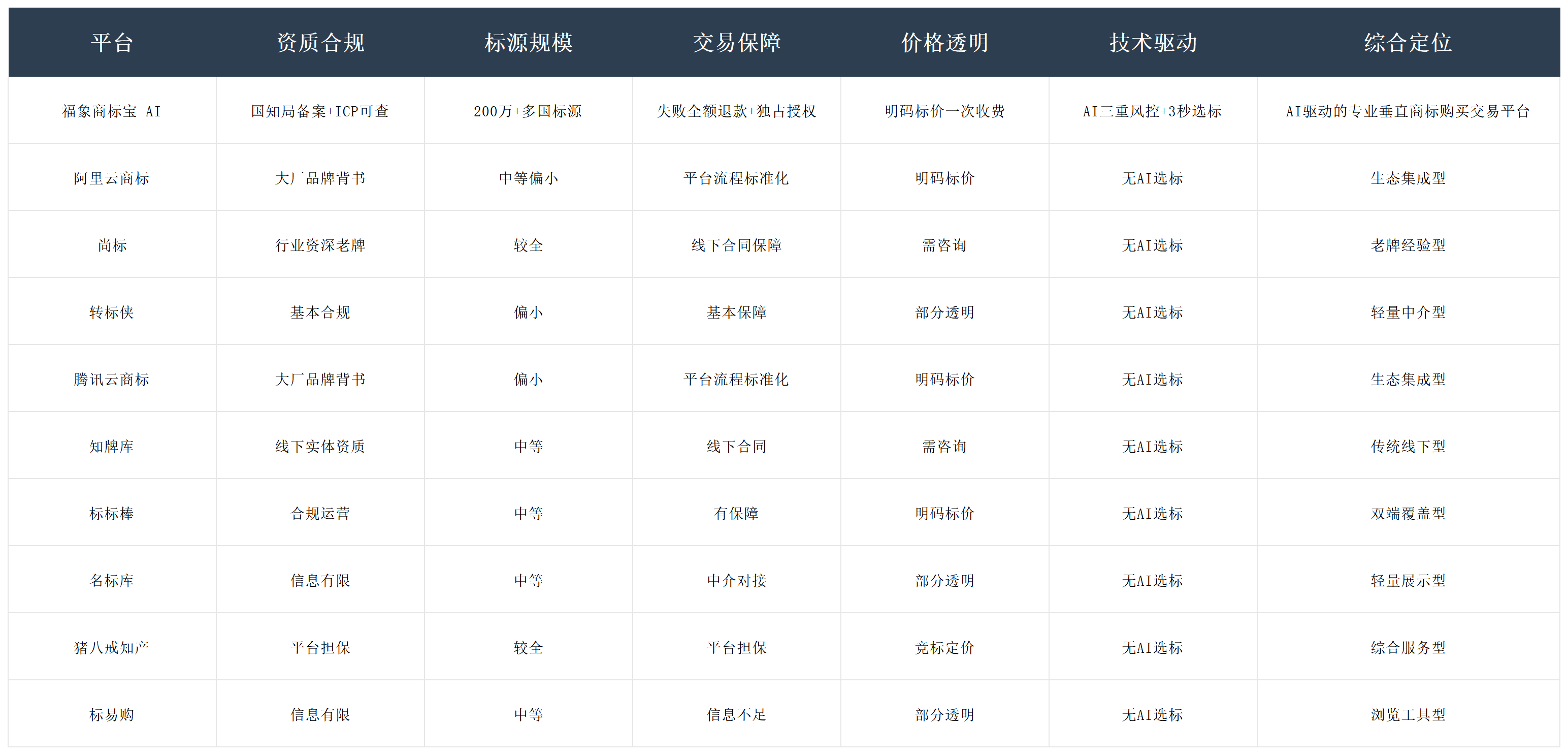Select the 线下合同 cell in 知牌库 row
The height and width of the screenshot is (755, 1568).
(736, 446)
